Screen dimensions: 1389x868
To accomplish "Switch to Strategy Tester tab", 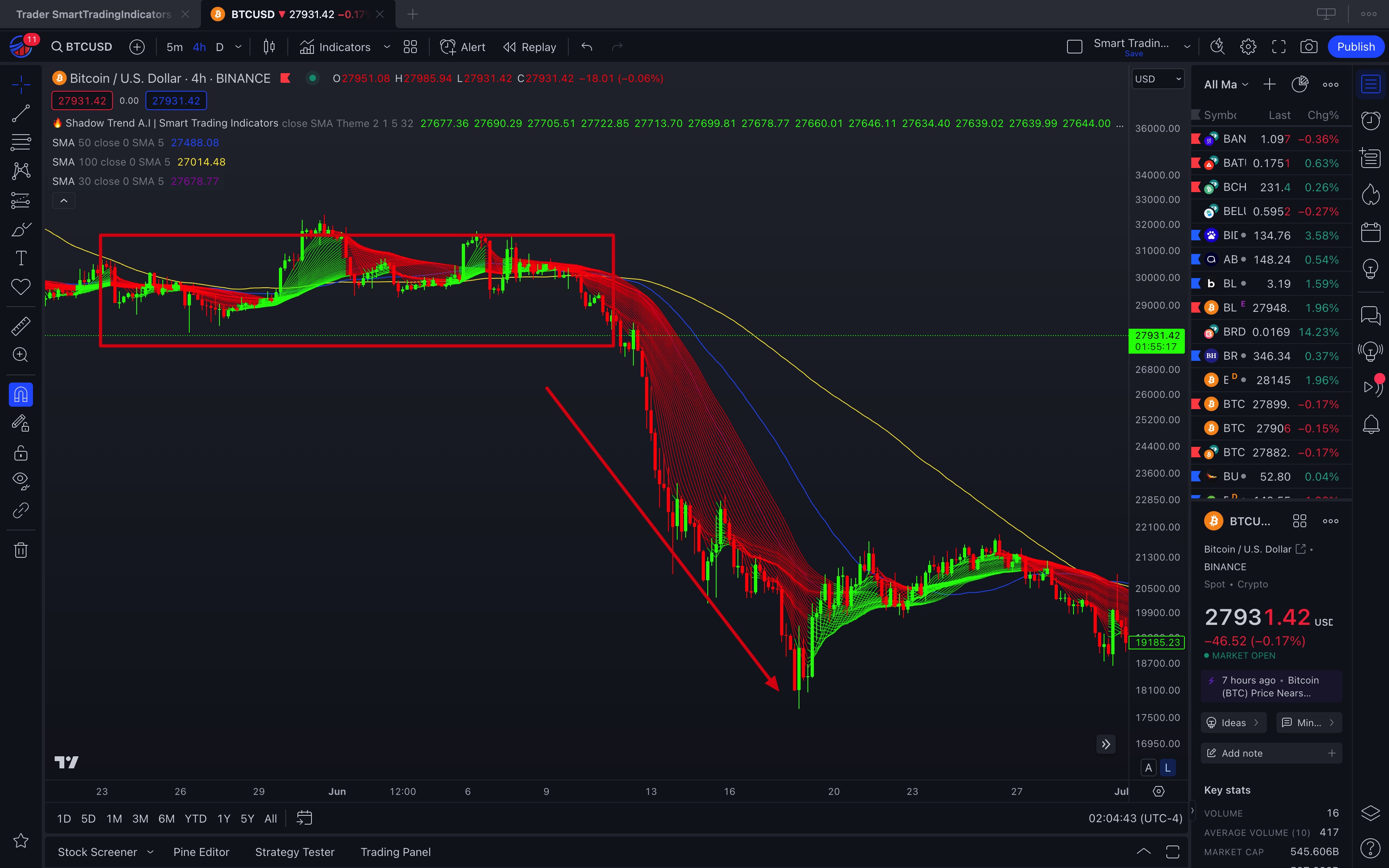I will [x=295, y=852].
